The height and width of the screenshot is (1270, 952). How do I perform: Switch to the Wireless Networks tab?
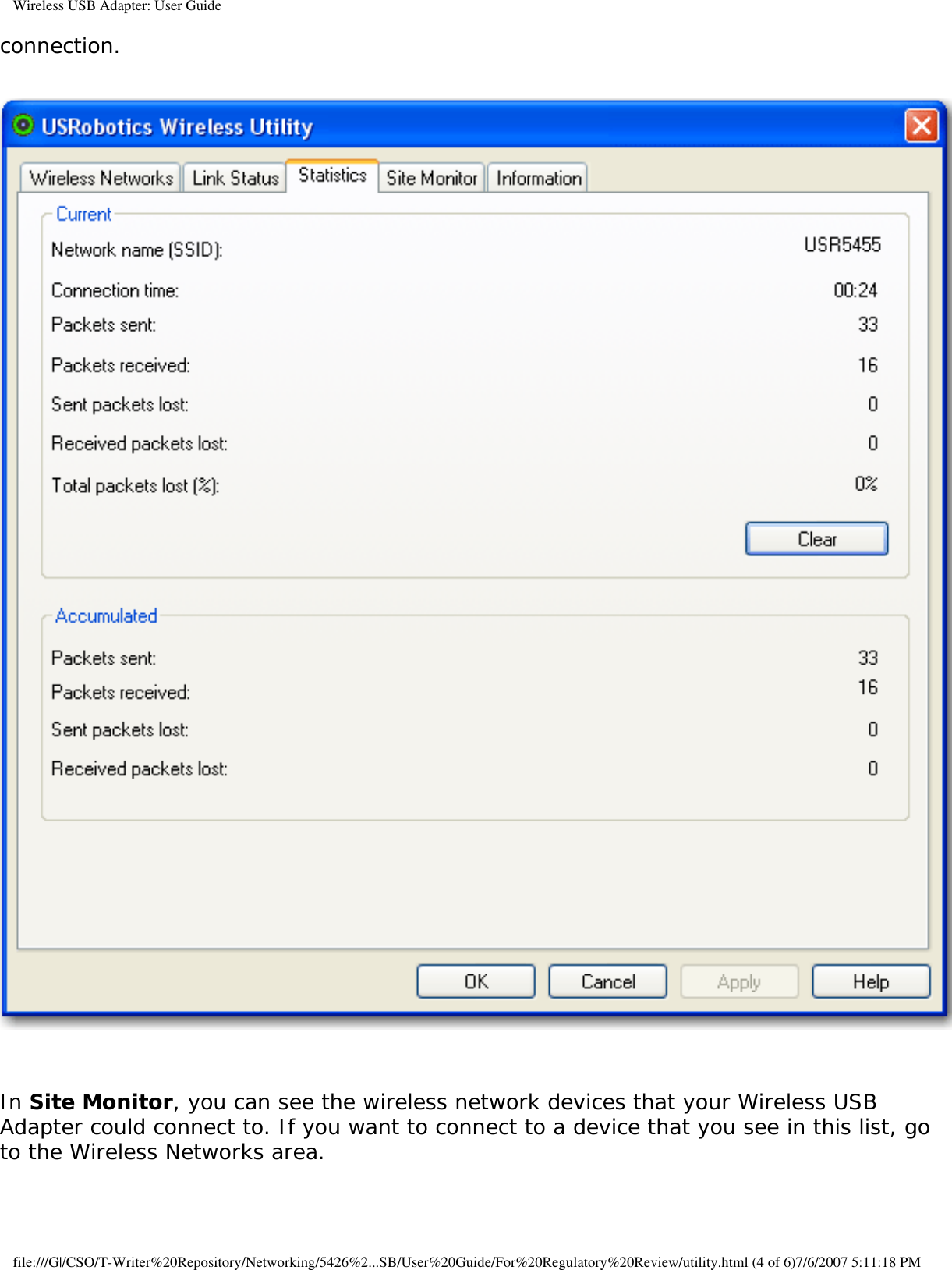101,178
